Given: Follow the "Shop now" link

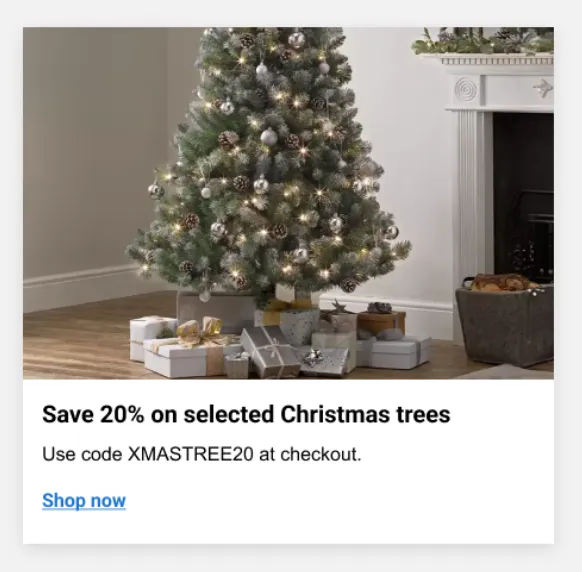Looking at the screenshot, I should pyautogui.click(x=84, y=500).
